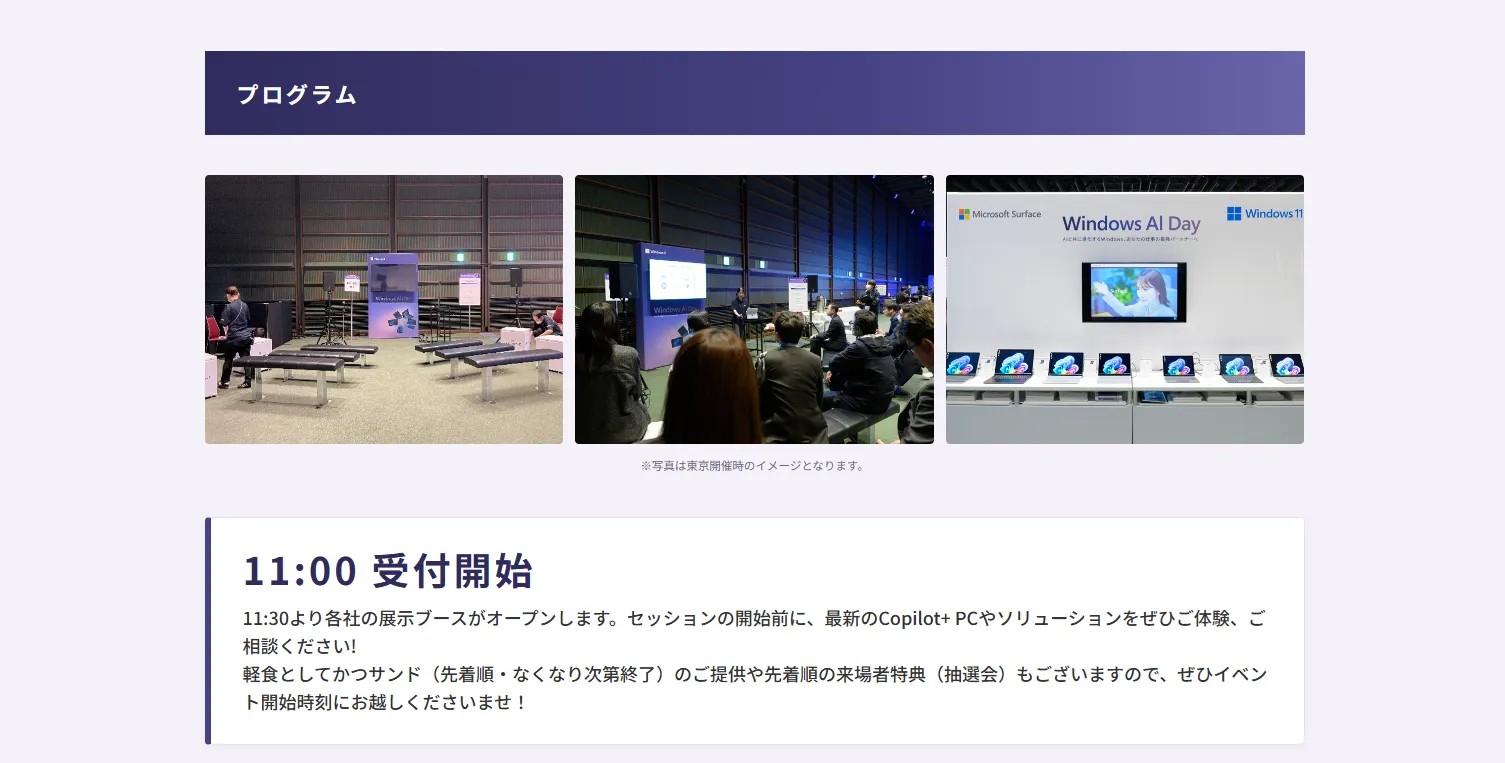Click the paragraph starting 11:30より各社の展示ブース
Viewport: 1505px width, 763px height.
point(754,632)
